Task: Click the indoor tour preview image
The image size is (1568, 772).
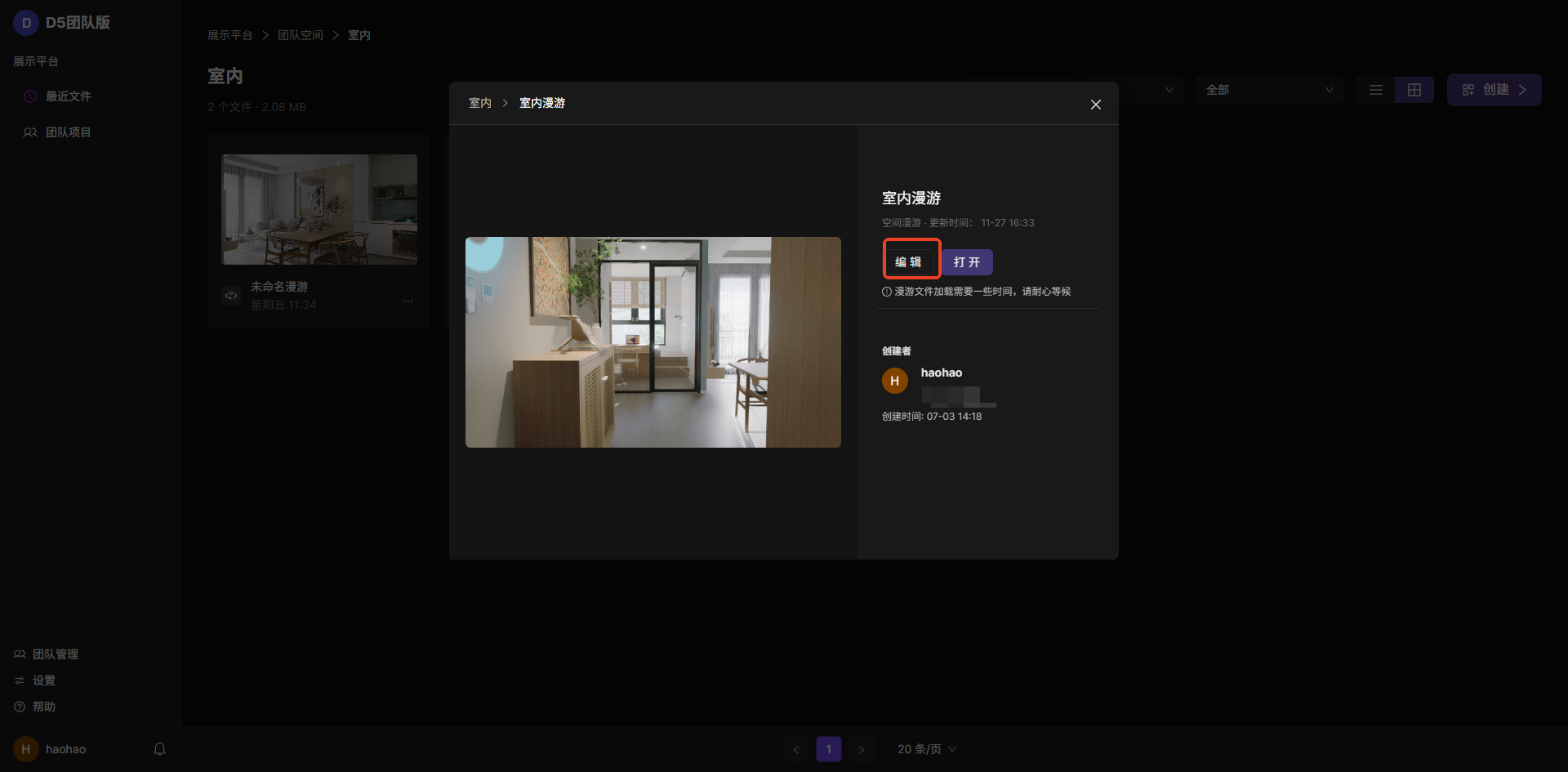Action: tap(653, 342)
